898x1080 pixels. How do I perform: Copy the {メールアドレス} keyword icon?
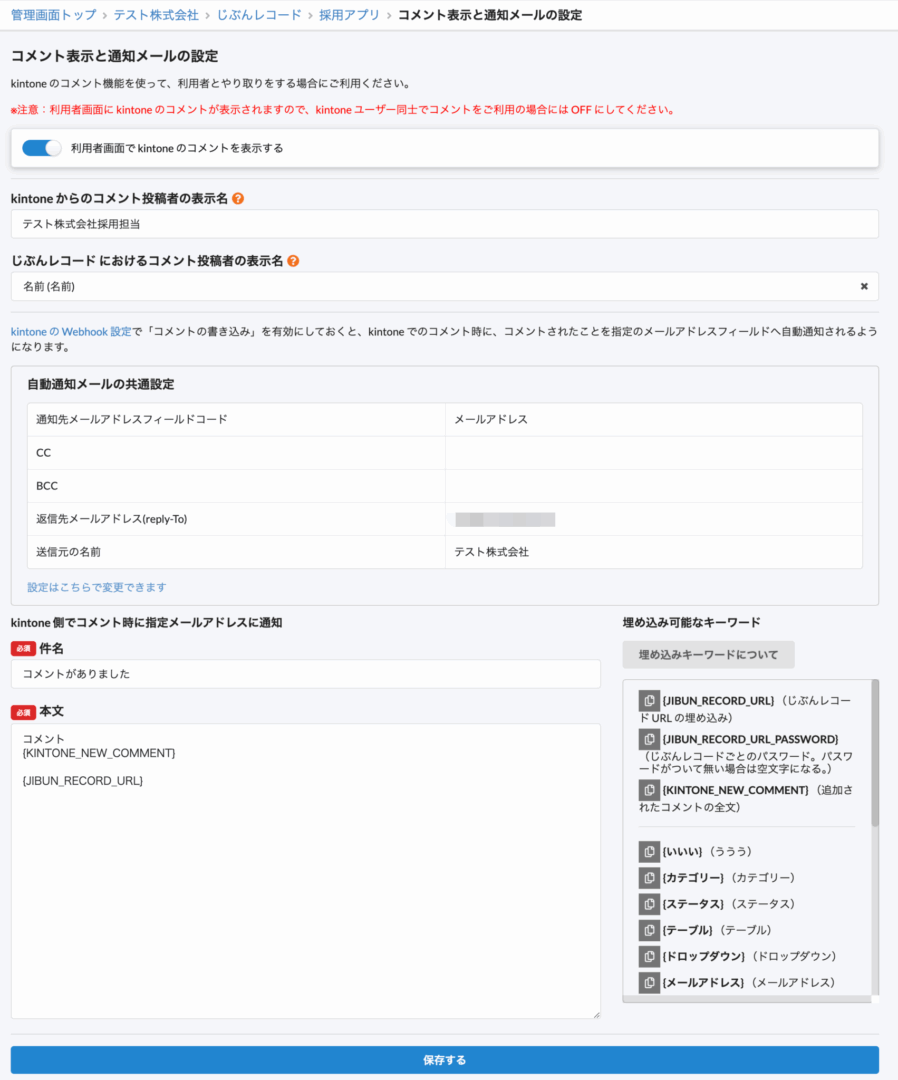(x=649, y=982)
